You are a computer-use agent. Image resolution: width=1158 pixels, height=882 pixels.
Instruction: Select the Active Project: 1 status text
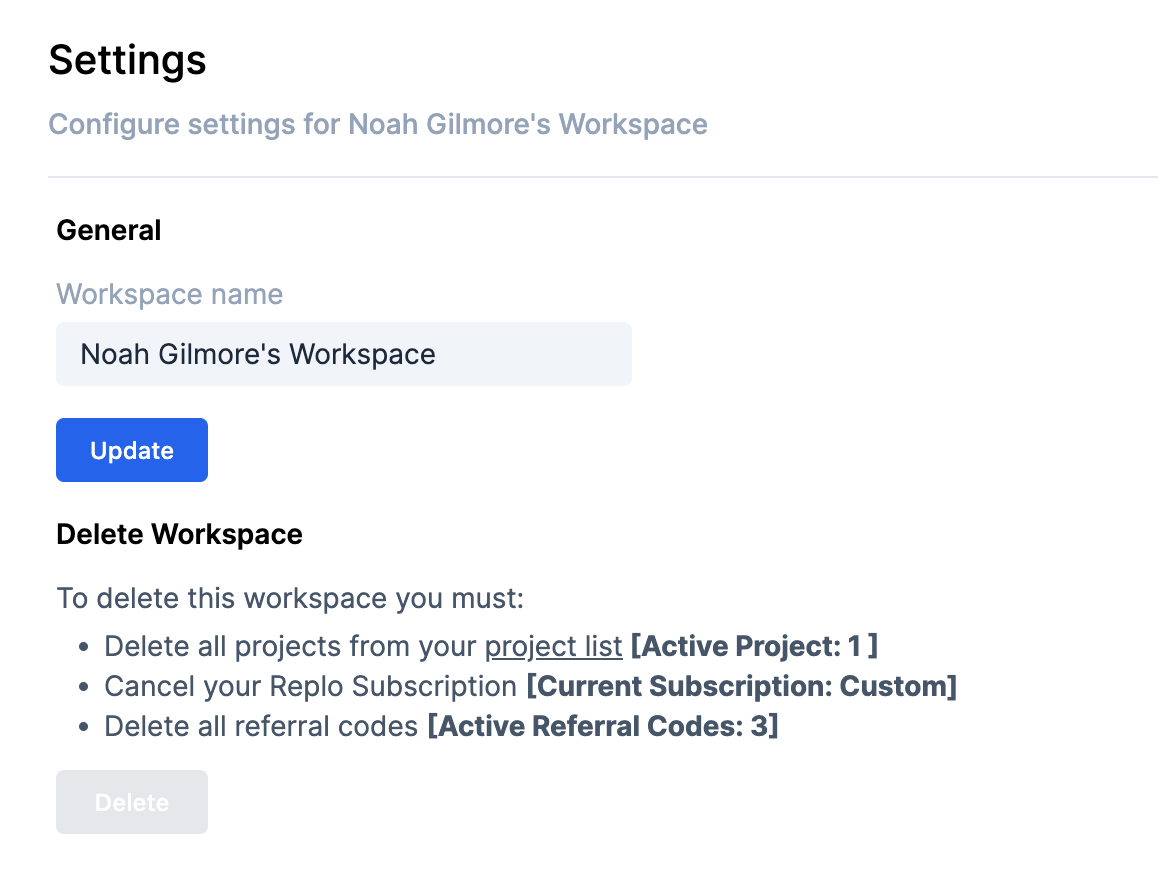pyautogui.click(x=754, y=646)
